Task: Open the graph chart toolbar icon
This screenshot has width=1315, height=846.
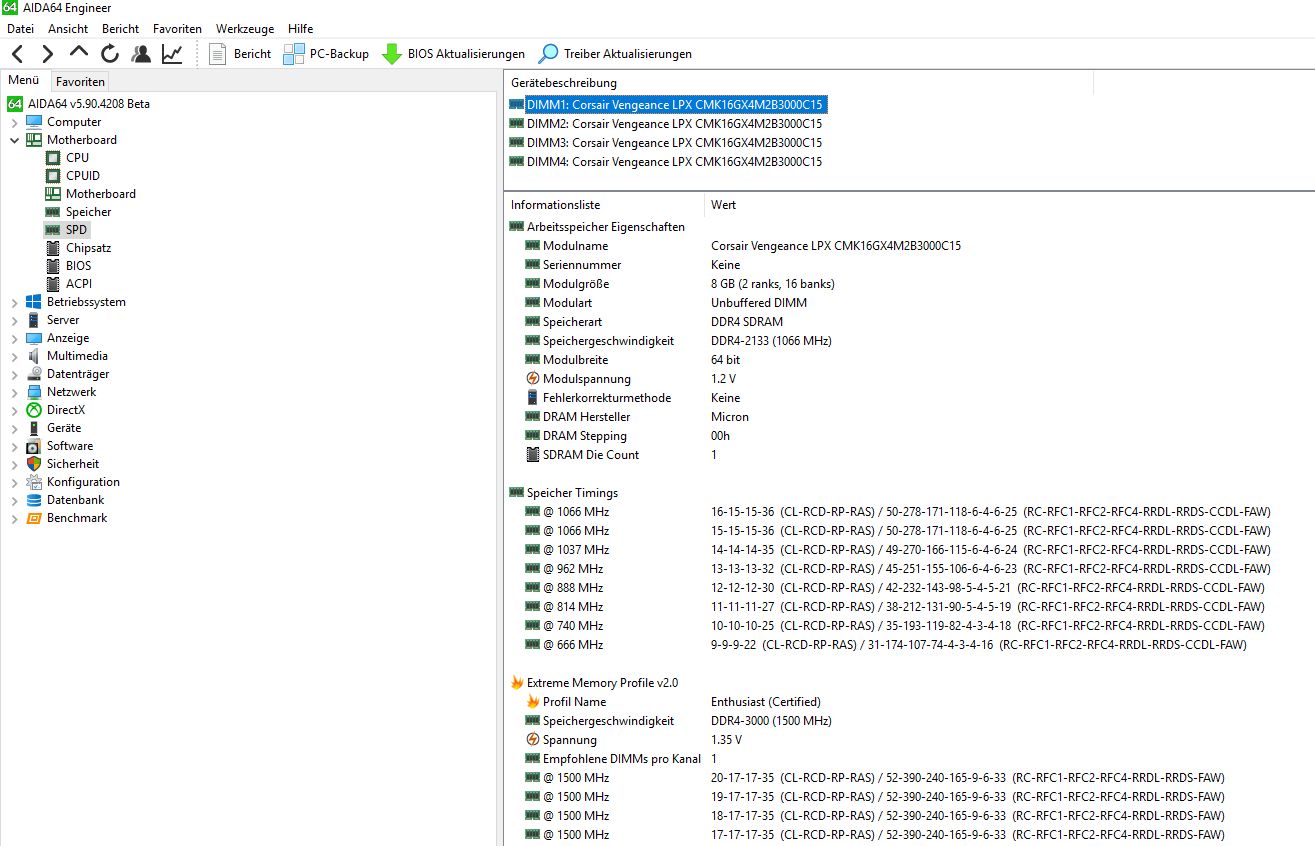Action: click(x=172, y=54)
